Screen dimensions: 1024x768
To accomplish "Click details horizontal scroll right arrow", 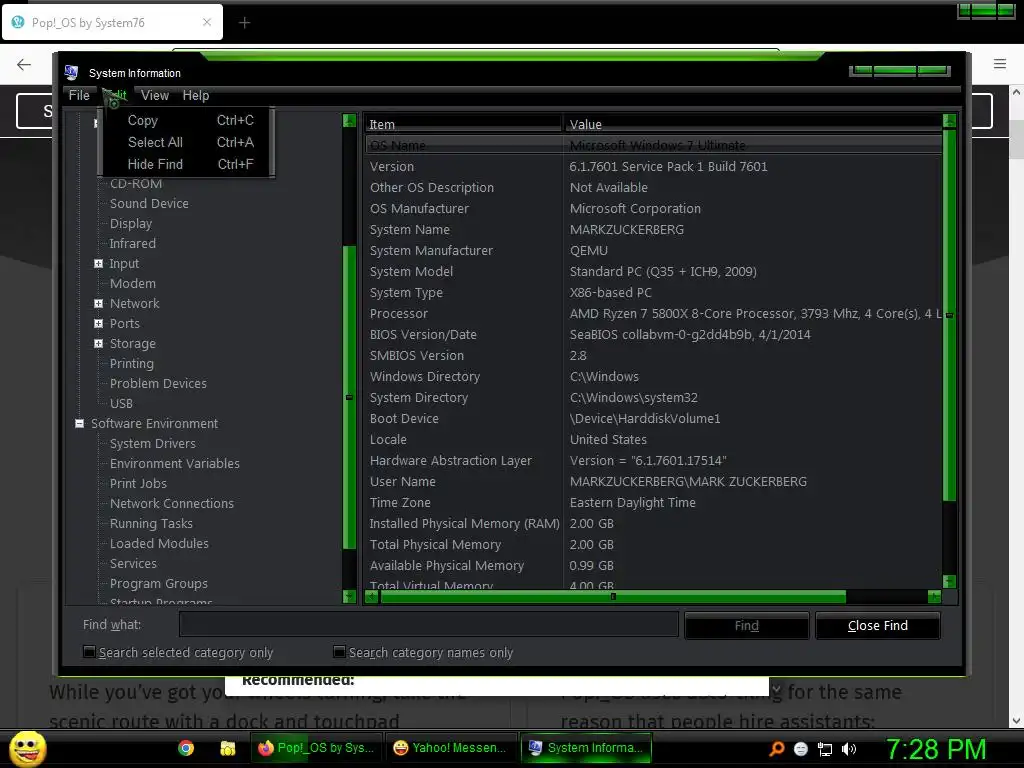I will click(935, 596).
